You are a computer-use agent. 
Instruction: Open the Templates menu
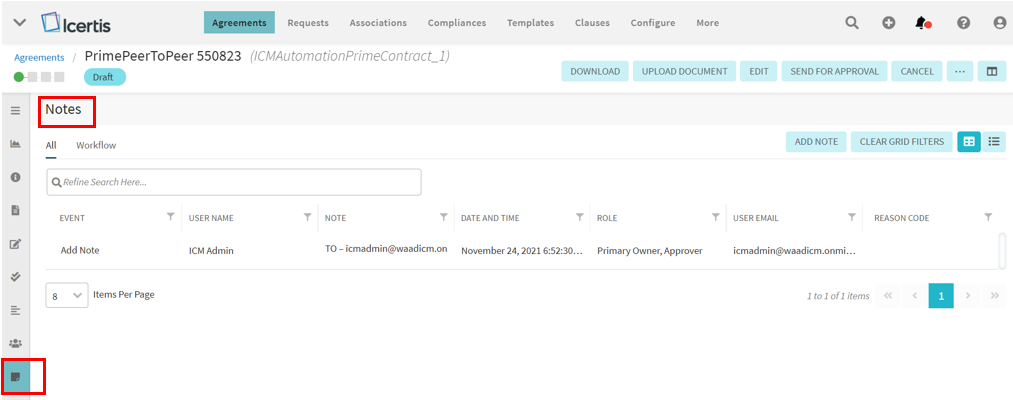pos(530,23)
